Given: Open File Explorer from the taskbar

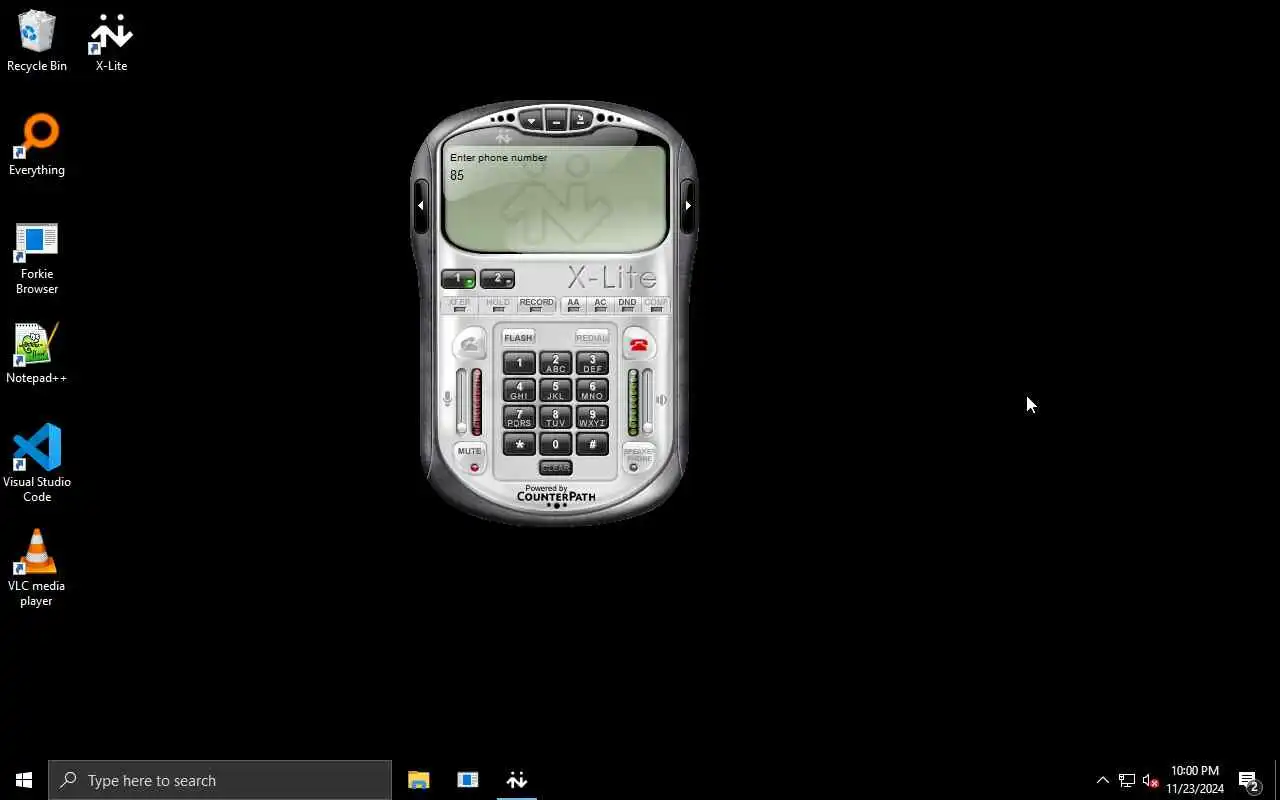Looking at the screenshot, I should pos(419,780).
